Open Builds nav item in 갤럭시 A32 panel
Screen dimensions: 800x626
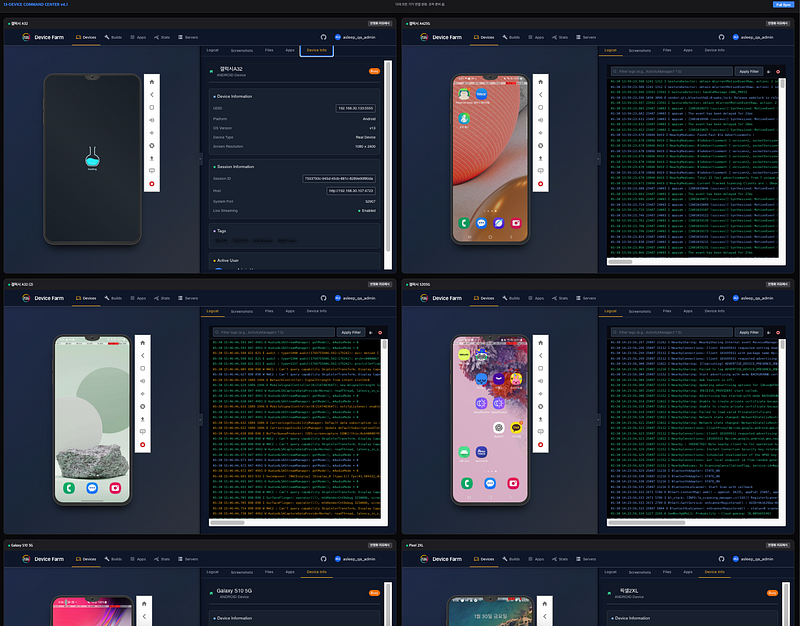tap(113, 37)
